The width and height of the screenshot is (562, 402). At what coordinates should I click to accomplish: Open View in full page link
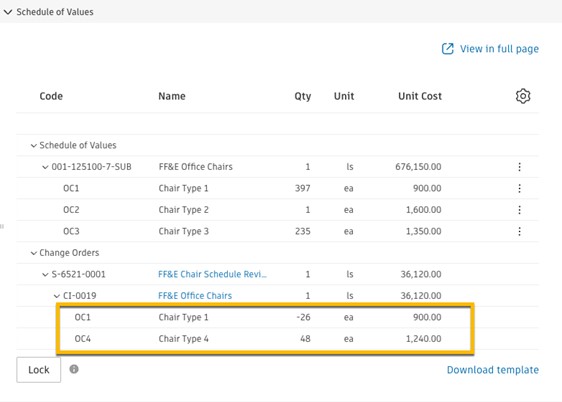pyautogui.click(x=499, y=49)
